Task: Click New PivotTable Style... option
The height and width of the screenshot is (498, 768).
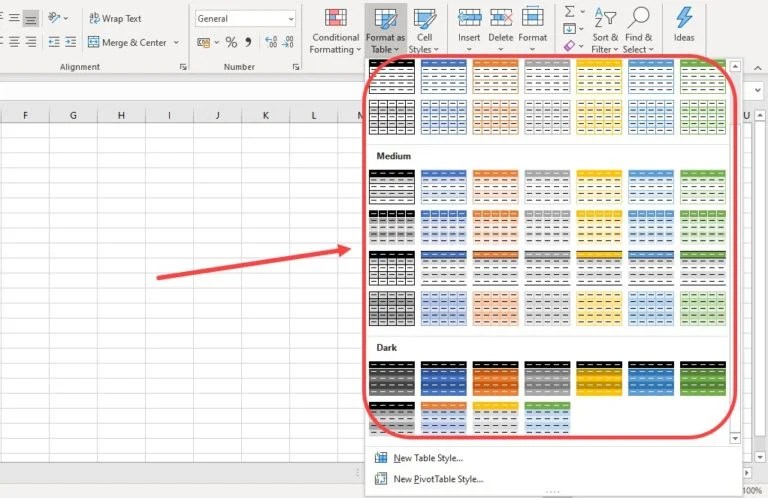Action: tap(438, 479)
